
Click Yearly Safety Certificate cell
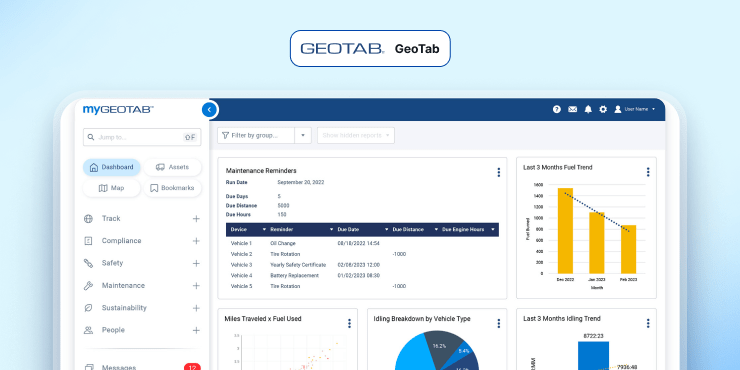[298, 265]
